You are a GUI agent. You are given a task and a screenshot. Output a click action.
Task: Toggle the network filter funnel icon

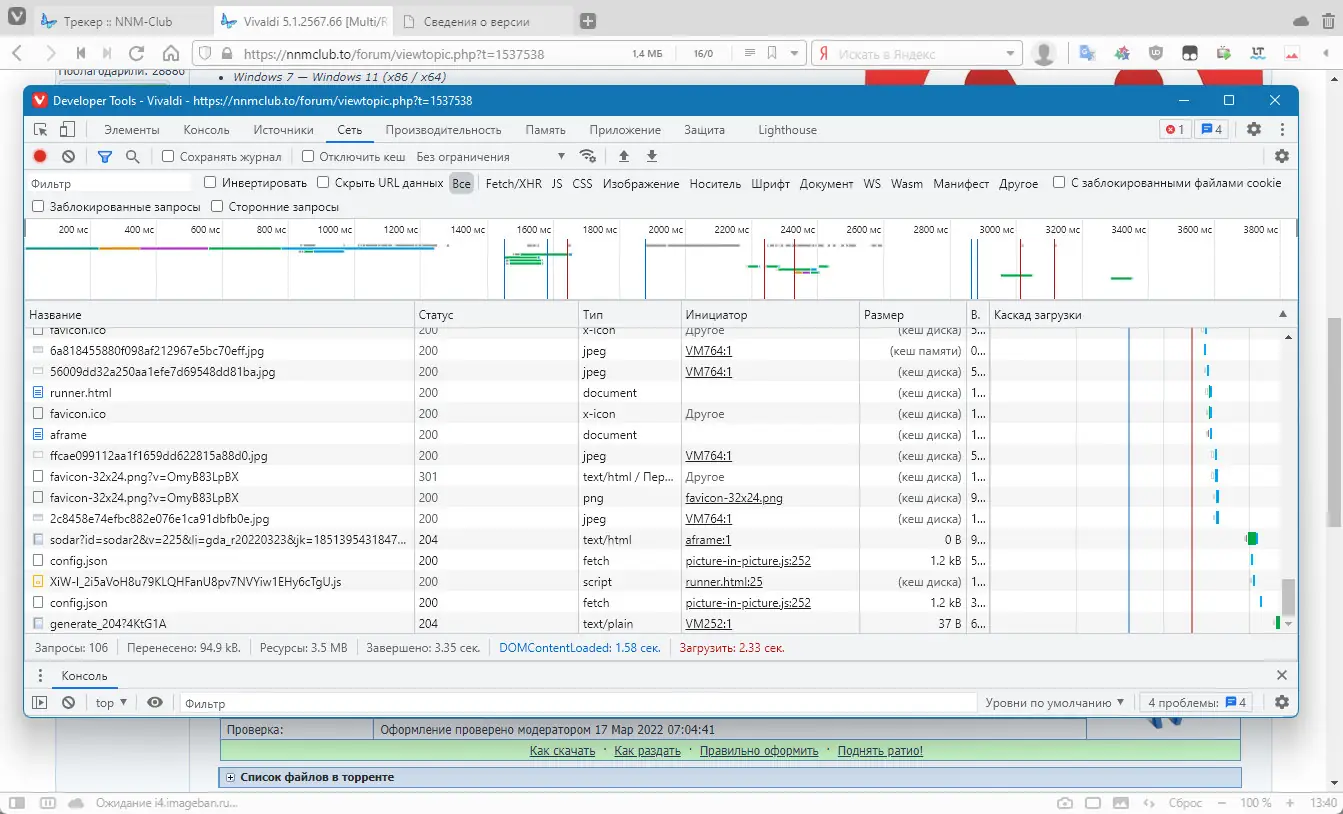pos(105,156)
